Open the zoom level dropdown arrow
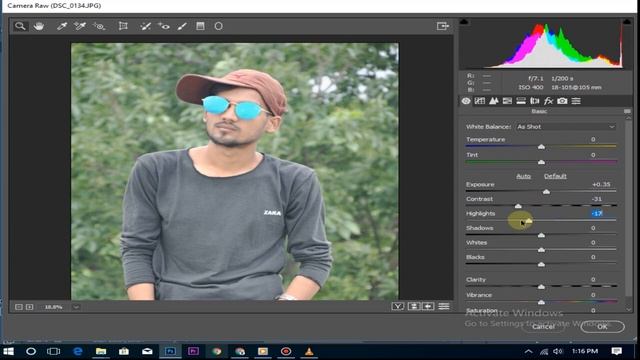 pos(76,307)
